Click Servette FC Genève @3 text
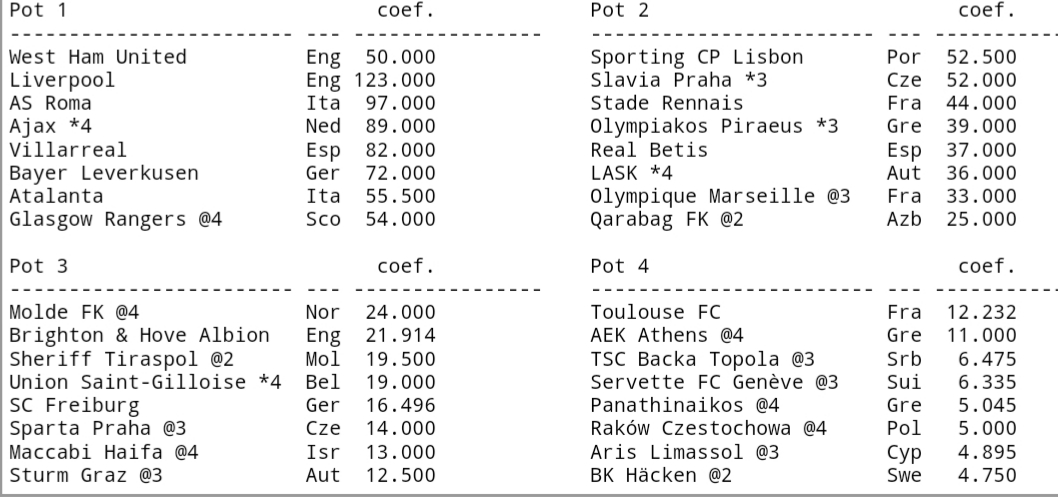Viewport: 1058px width, 497px height. coord(714,381)
